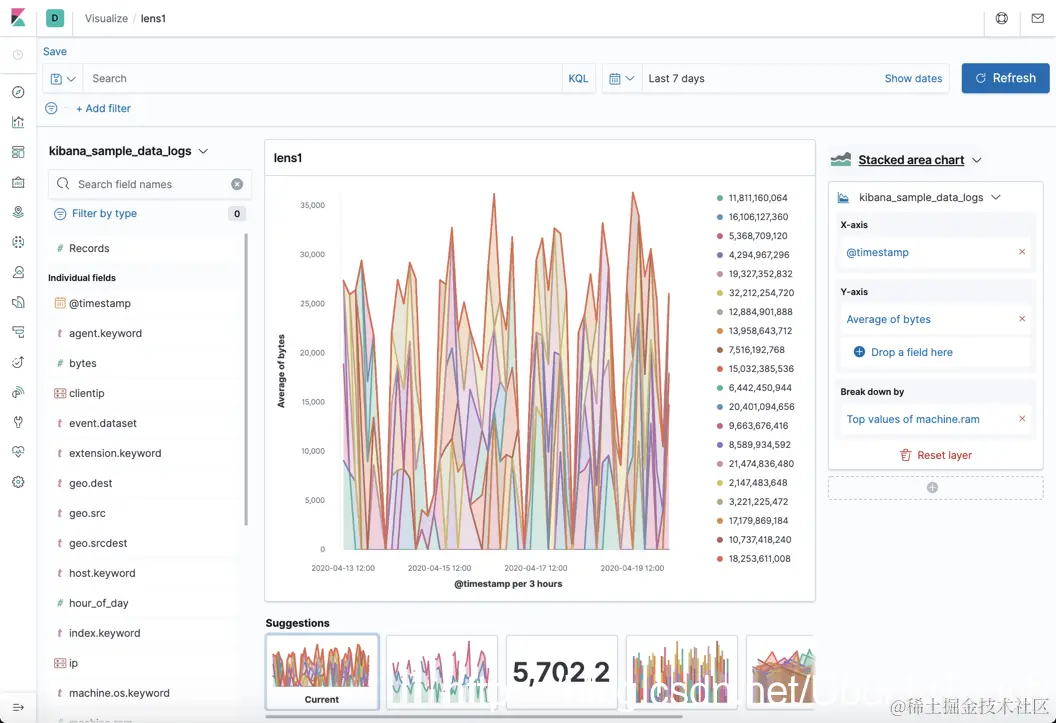
Task: Remove @timestamp from X-axis
Action: pos(1022,252)
